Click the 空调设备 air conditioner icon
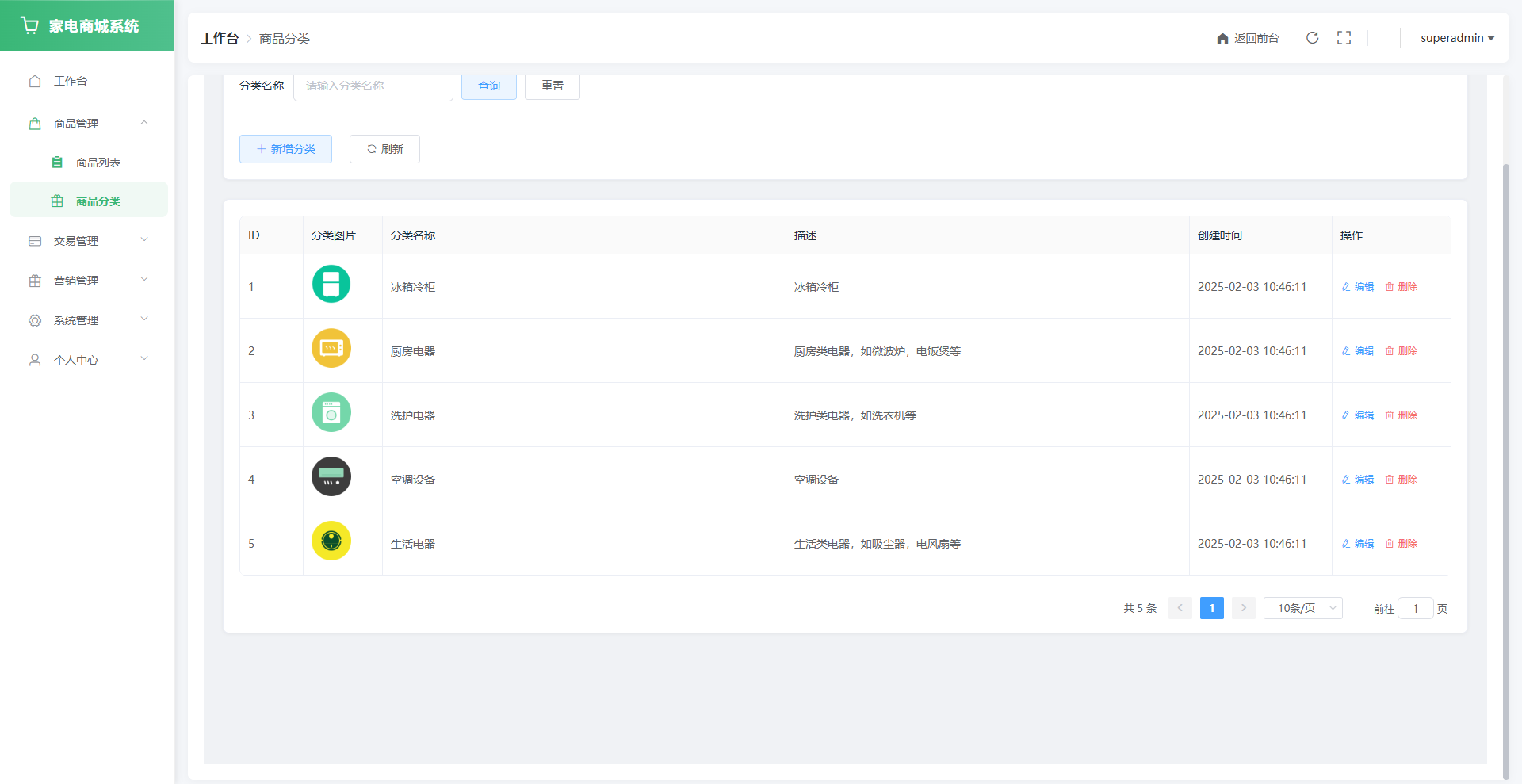 click(x=331, y=476)
